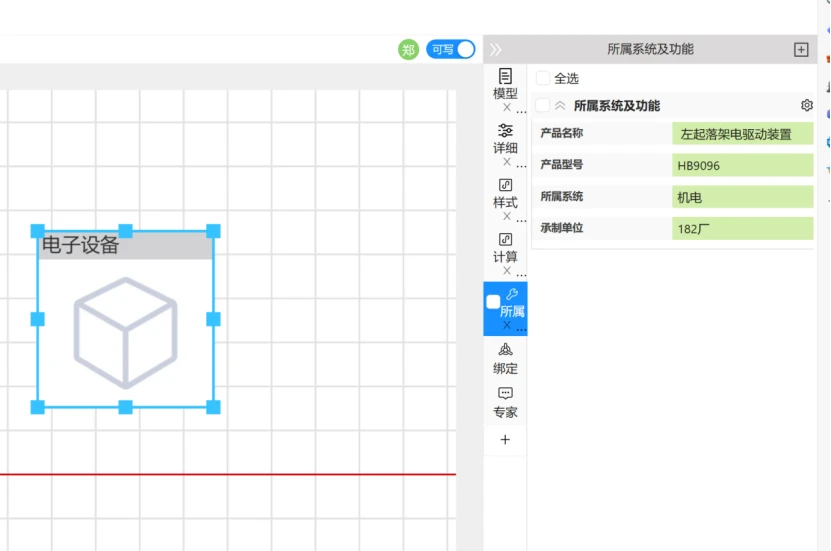Close the 所属 tab with its X
This screenshot has width=831, height=551.
pyautogui.click(x=507, y=325)
